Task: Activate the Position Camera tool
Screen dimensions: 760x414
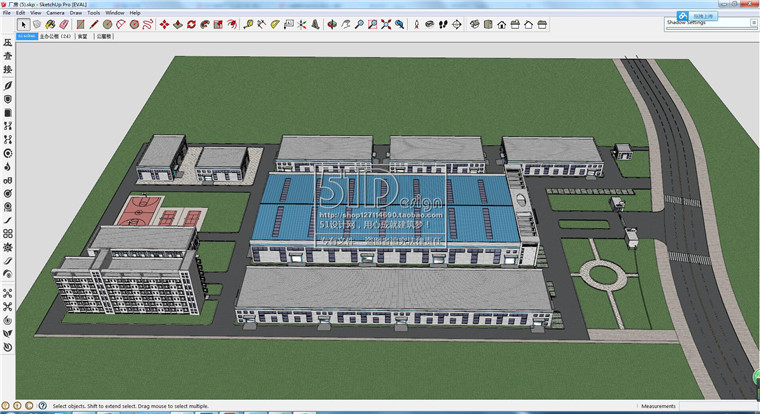Action: (x=416, y=24)
